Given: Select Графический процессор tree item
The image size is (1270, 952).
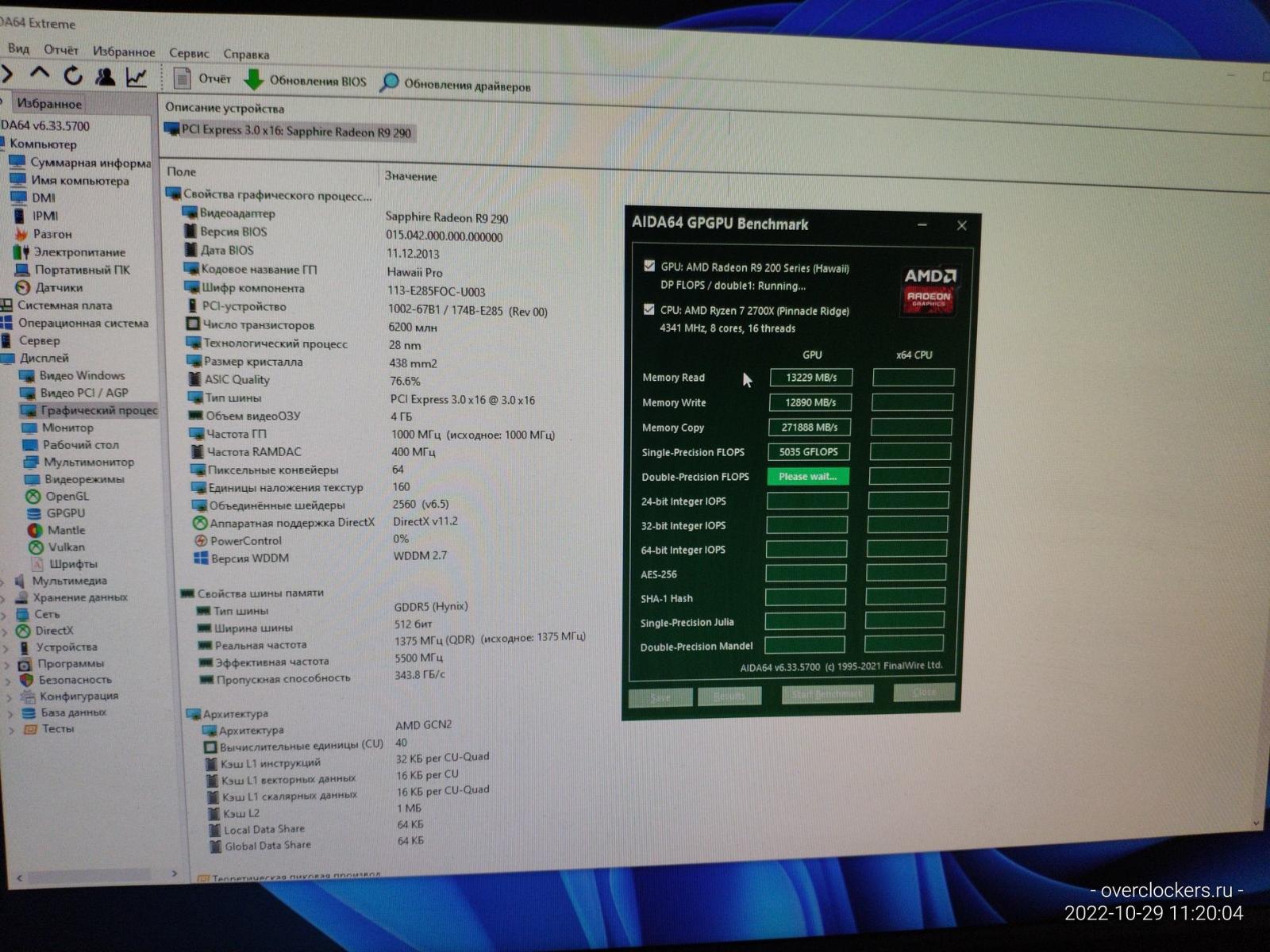Looking at the screenshot, I should 98,410.
